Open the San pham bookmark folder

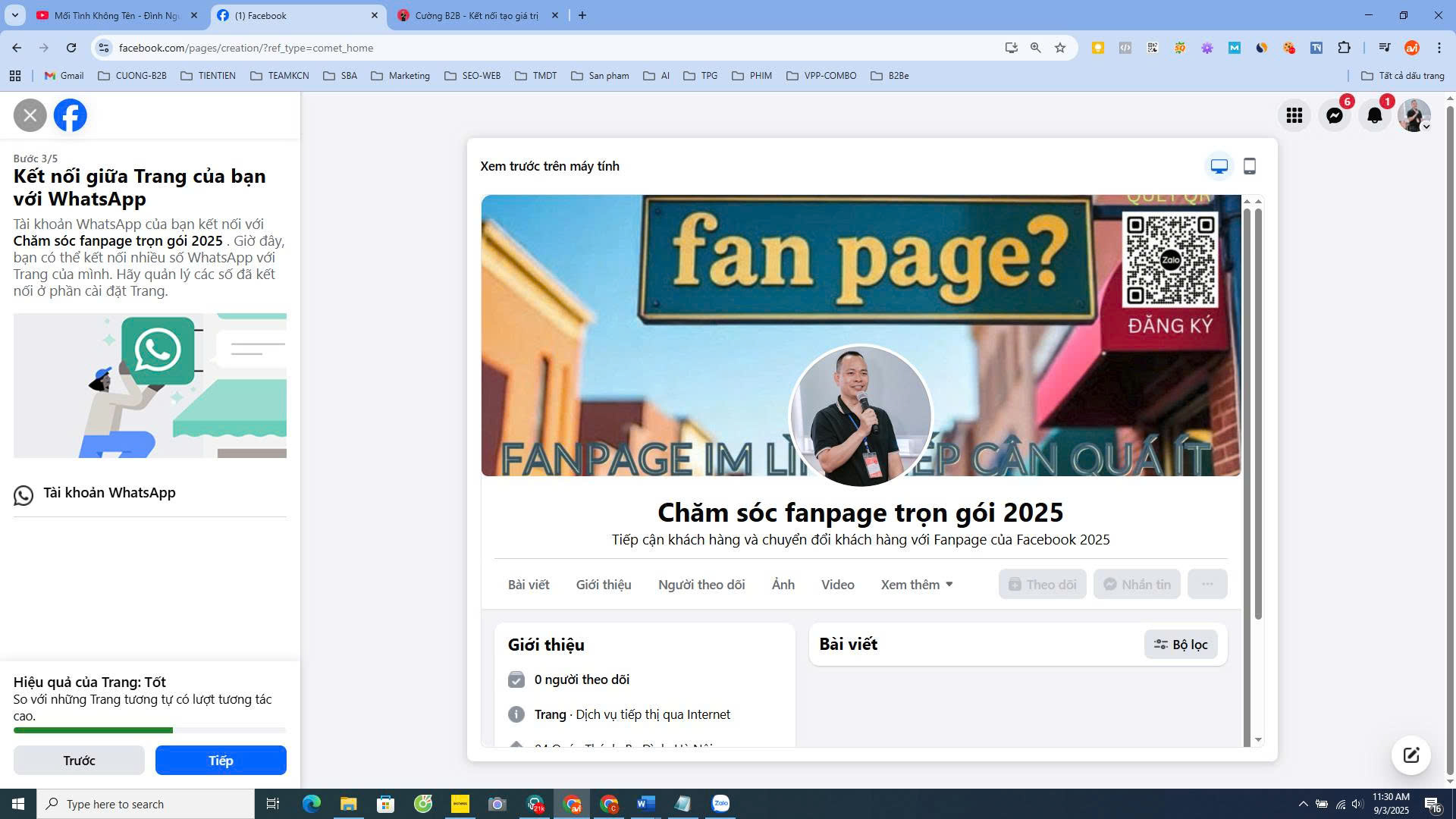600,76
